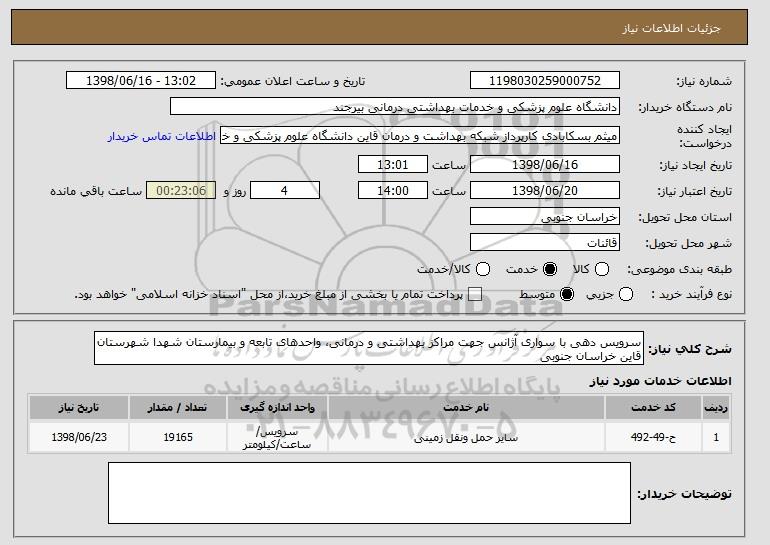Select the خدمت radio button
The image size is (770, 545).
(x=550, y=269)
